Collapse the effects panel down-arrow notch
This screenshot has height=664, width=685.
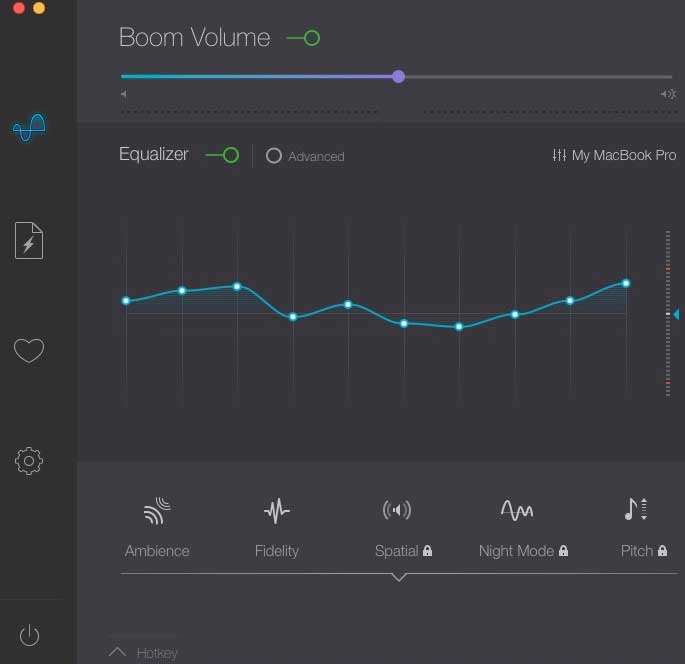[x=399, y=577]
